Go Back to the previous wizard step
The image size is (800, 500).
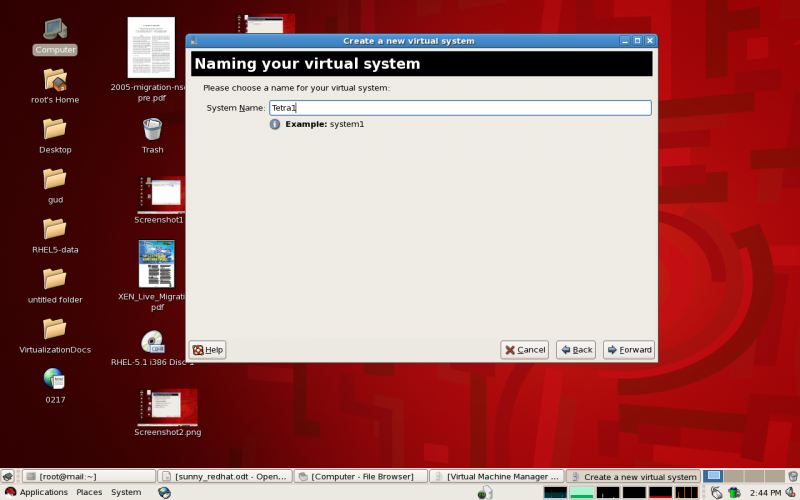click(576, 349)
